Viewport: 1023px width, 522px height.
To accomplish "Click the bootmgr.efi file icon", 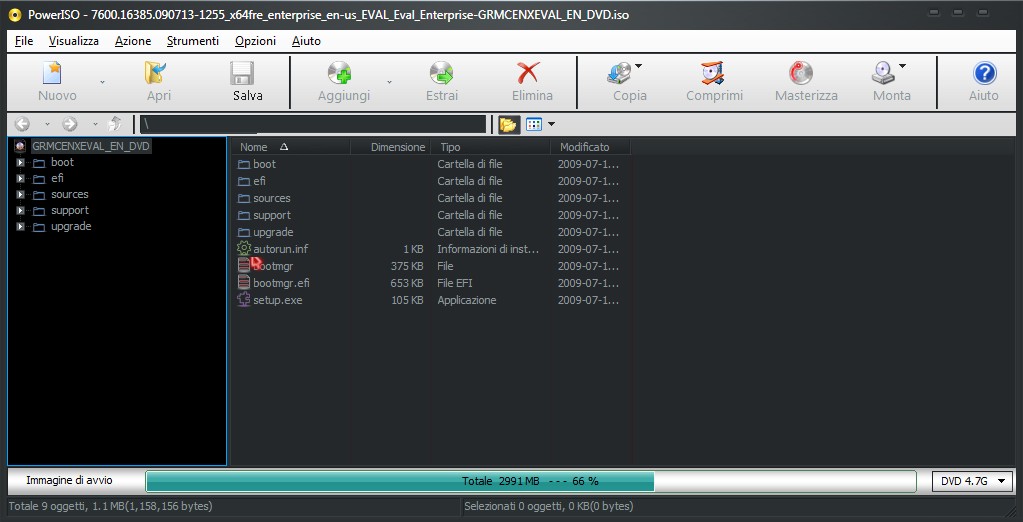I will point(244,283).
